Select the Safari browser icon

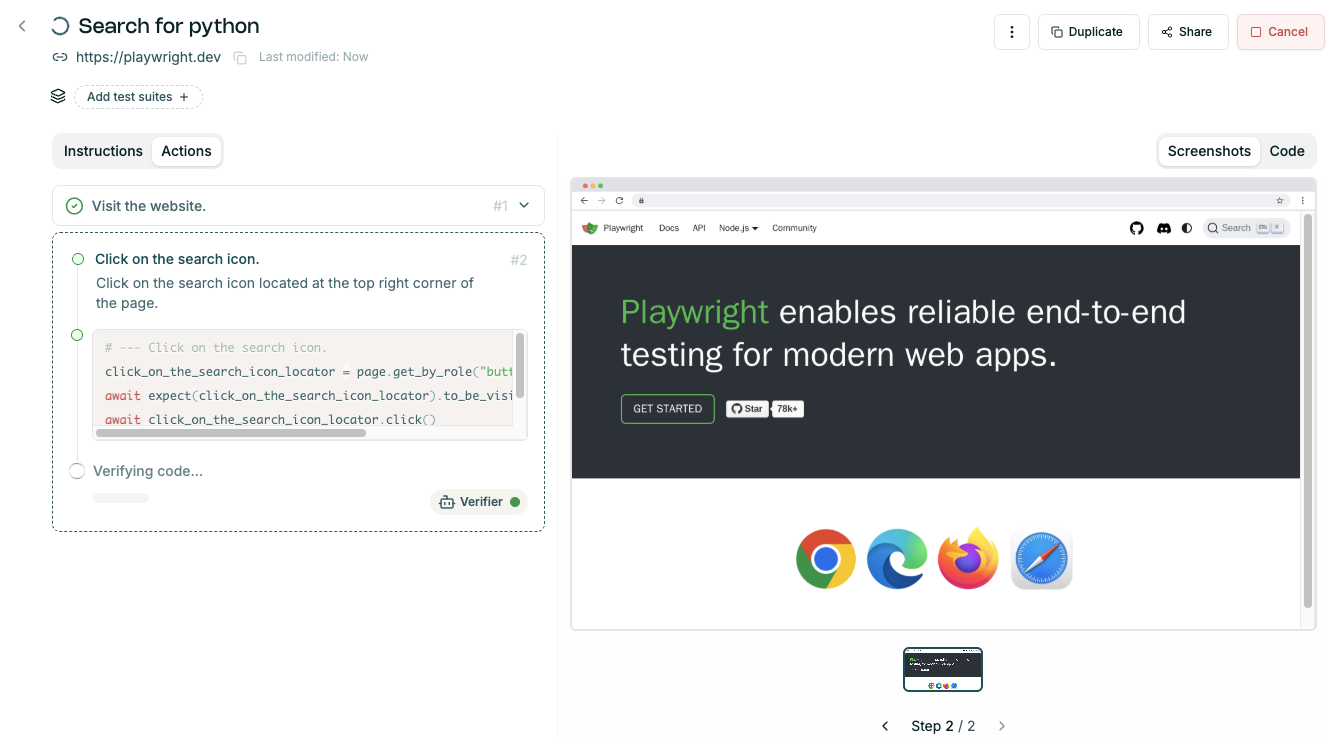click(x=1041, y=558)
